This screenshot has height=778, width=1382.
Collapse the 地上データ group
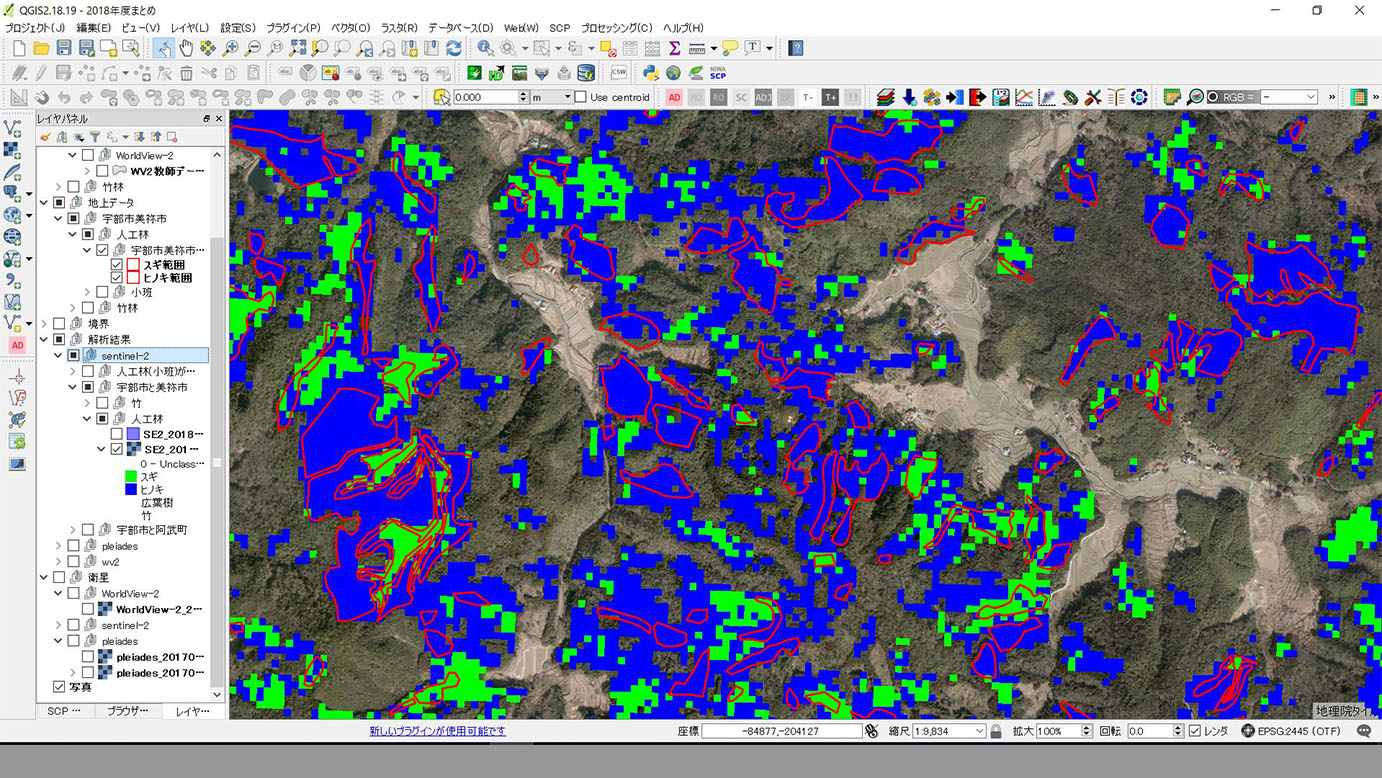point(44,203)
